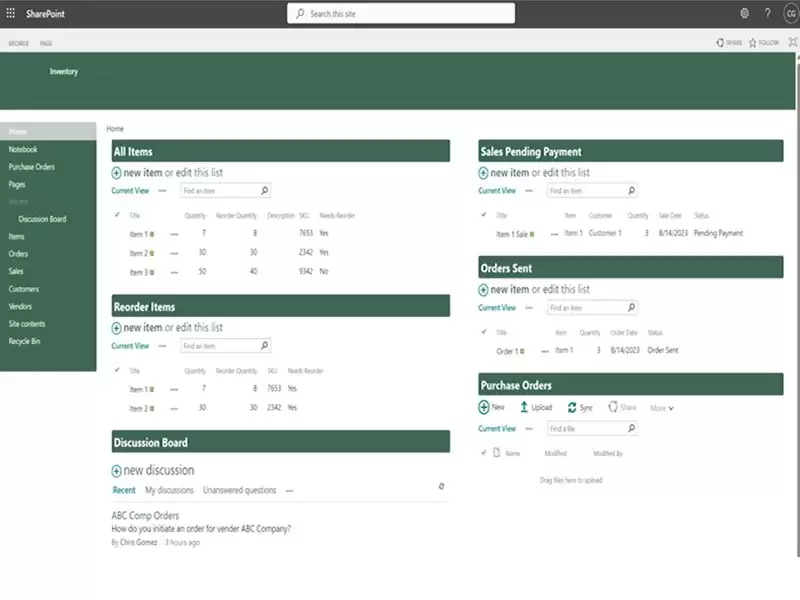The height and width of the screenshot is (600, 800).
Task: Click new discussion in Discussion Board
Action: (153, 470)
